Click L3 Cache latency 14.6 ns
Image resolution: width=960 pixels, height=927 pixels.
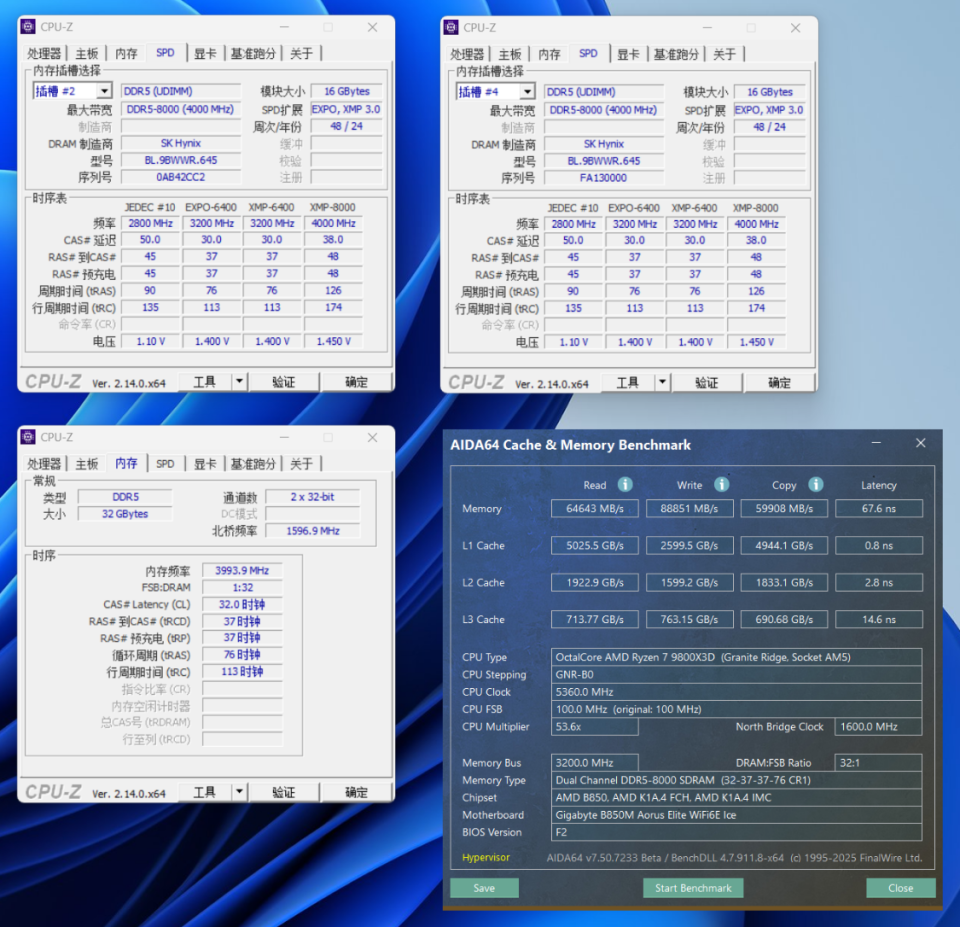[879, 619]
